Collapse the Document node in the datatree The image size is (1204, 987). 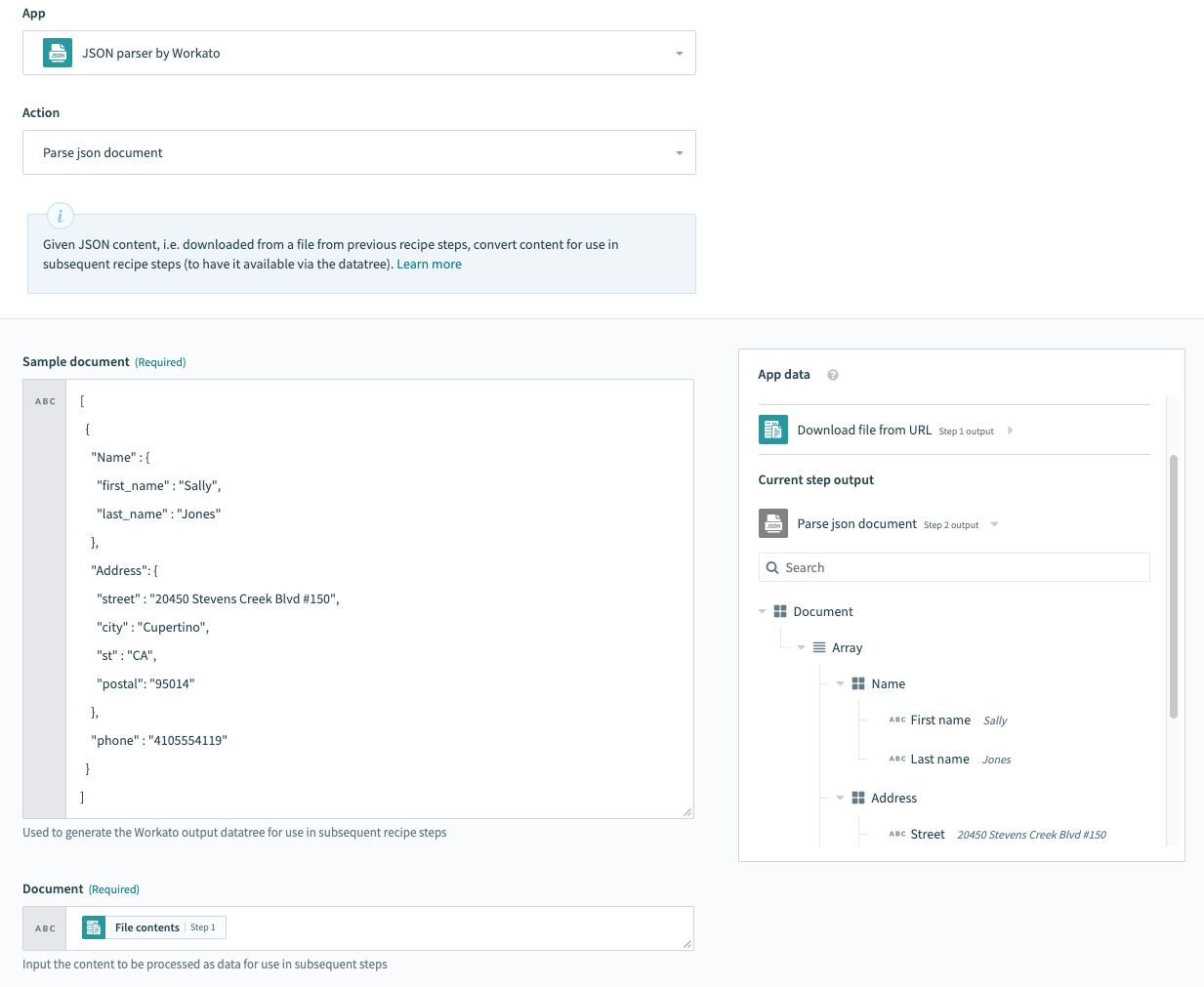(x=762, y=611)
